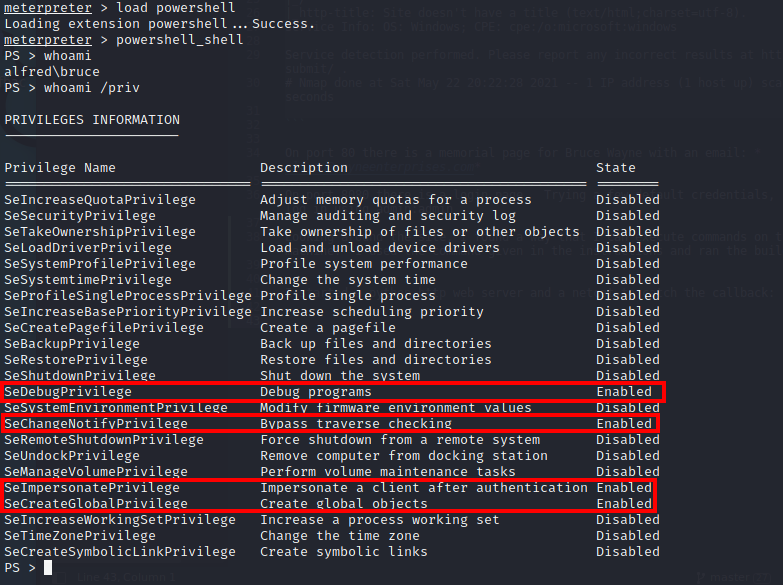Click the "Description" column header
This screenshot has height=585, width=783.
pos(304,168)
